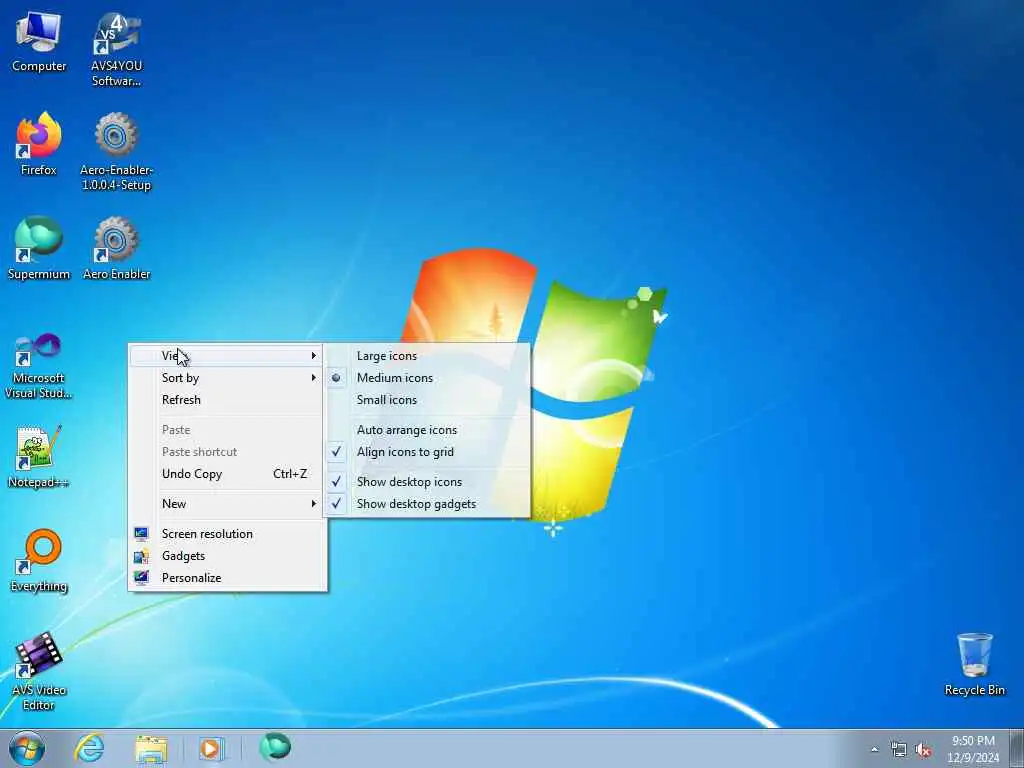This screenshot has height=768, width=1024.
Task: Choose Undo Copy in context menu
Action: coord(227,474)
